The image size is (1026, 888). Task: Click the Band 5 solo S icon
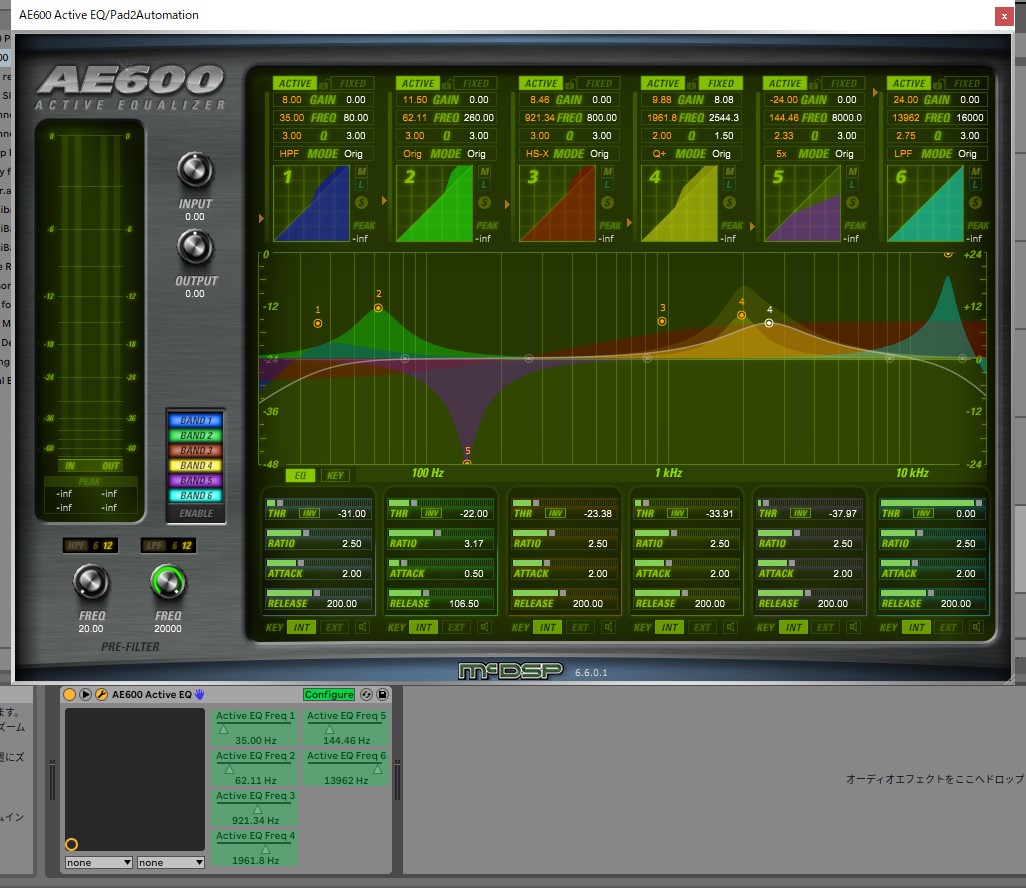point(853,203)
